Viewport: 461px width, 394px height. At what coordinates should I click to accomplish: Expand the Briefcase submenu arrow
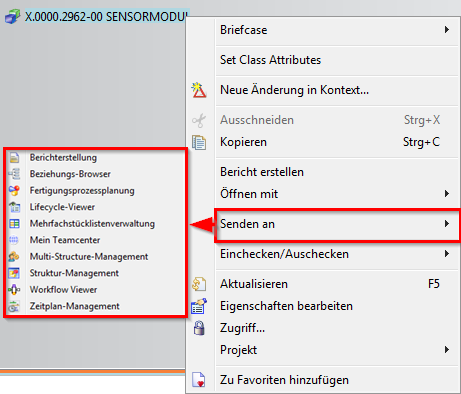[x=447, y=30]
